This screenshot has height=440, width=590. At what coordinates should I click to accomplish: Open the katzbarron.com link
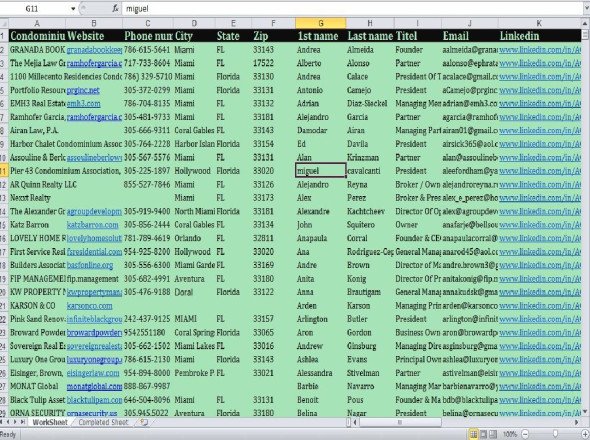click(x=92, y=225)
